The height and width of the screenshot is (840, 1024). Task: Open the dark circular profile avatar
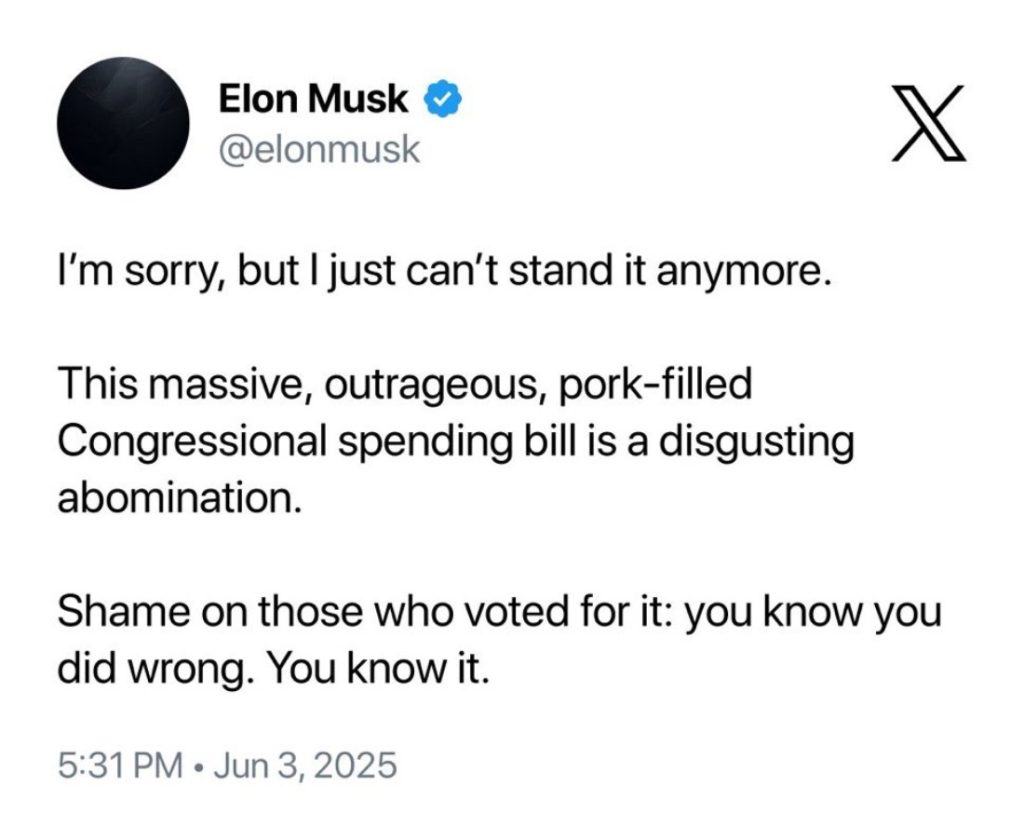pos(126,124)
